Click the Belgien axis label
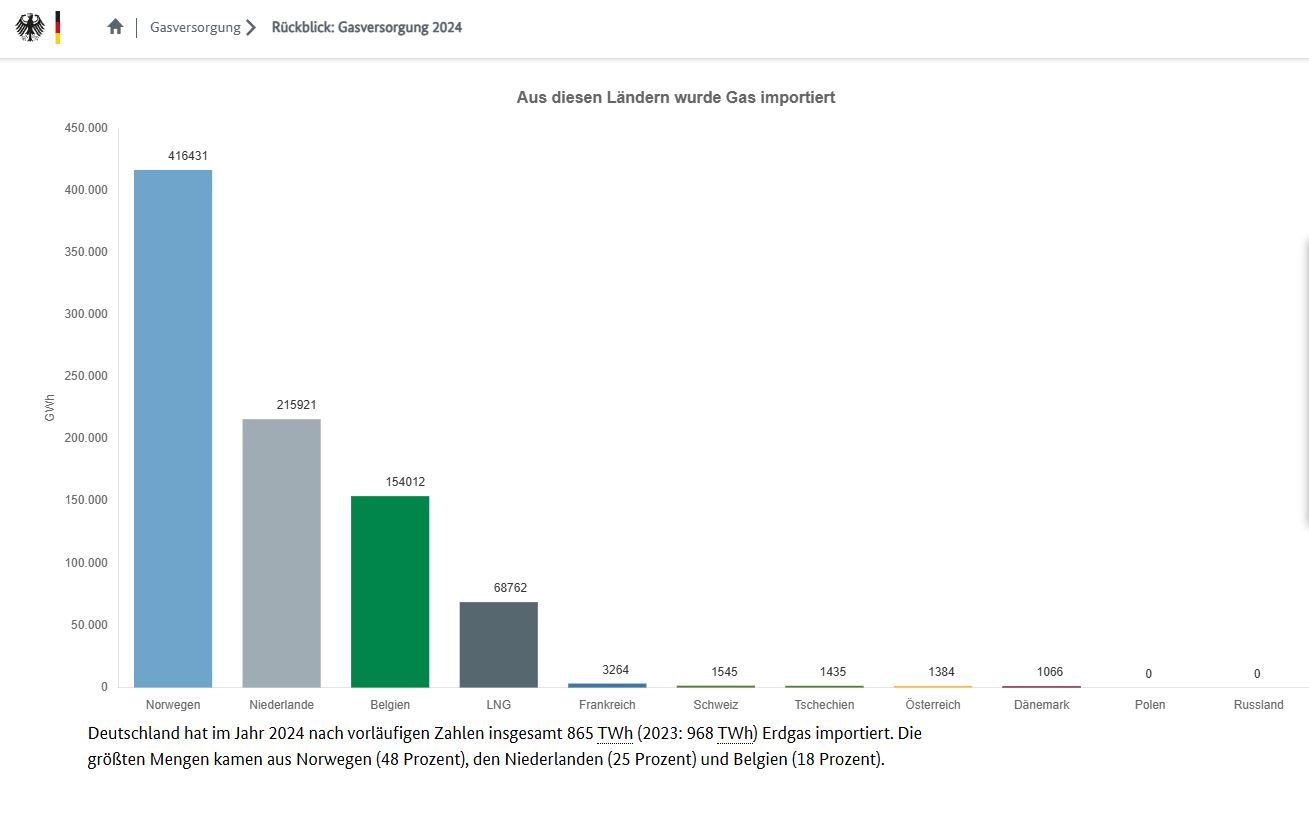1309x824 pixels. 390,705
